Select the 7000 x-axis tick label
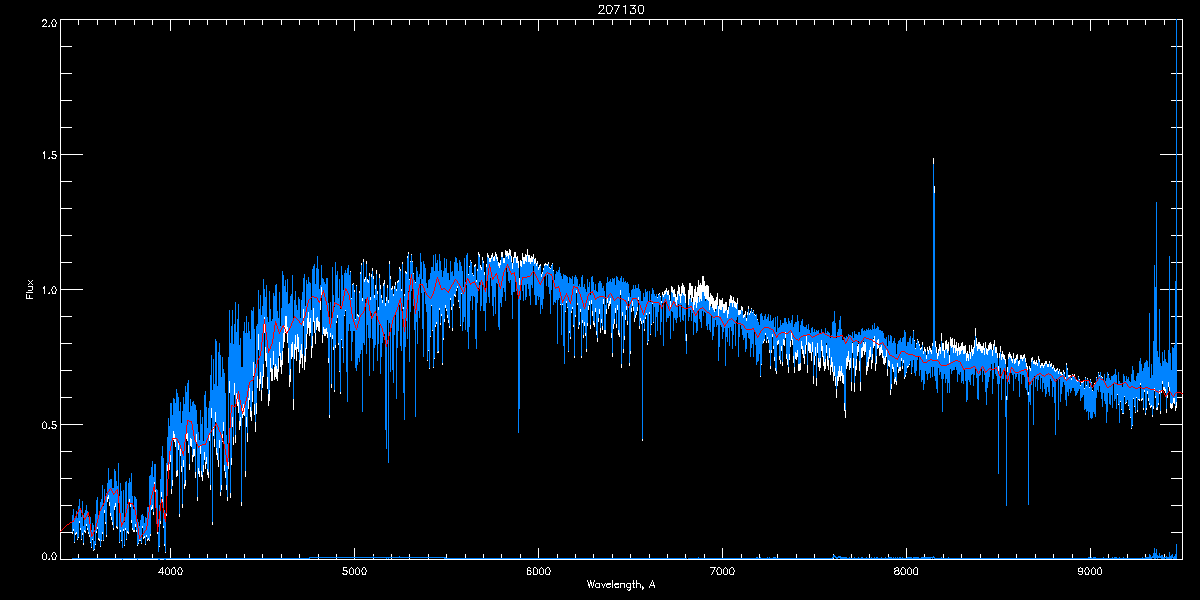Screen dimensions: 1200x600 [x=722, y=572]
